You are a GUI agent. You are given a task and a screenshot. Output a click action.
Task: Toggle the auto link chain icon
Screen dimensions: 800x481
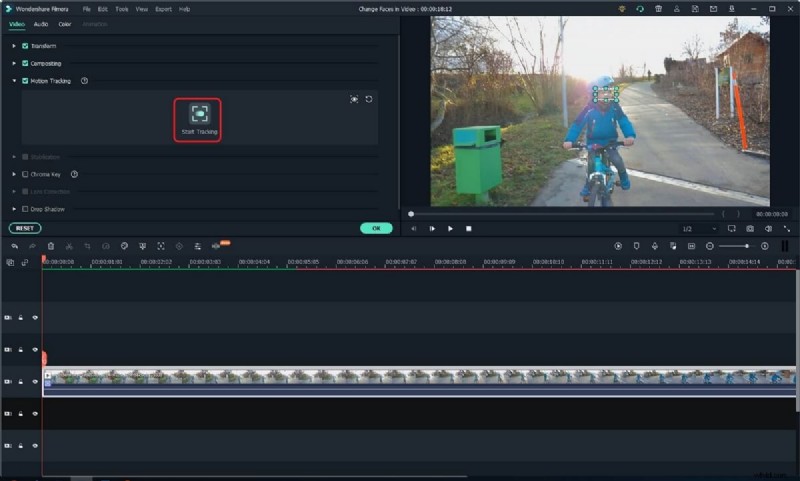[24, 263]
